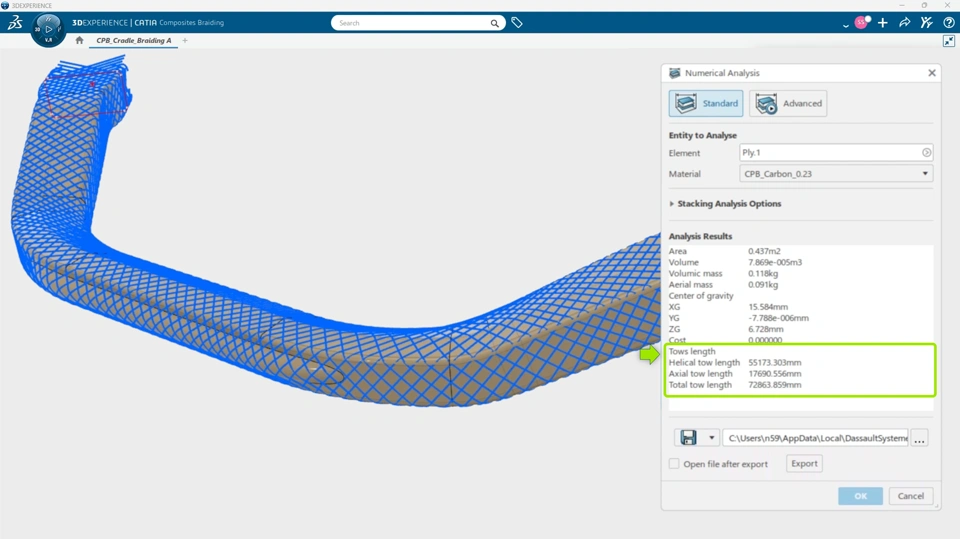This screenshot has width=960, height=539.
Task: Click the element selector icon in Ply.1 field
Action: click(926, 153)
